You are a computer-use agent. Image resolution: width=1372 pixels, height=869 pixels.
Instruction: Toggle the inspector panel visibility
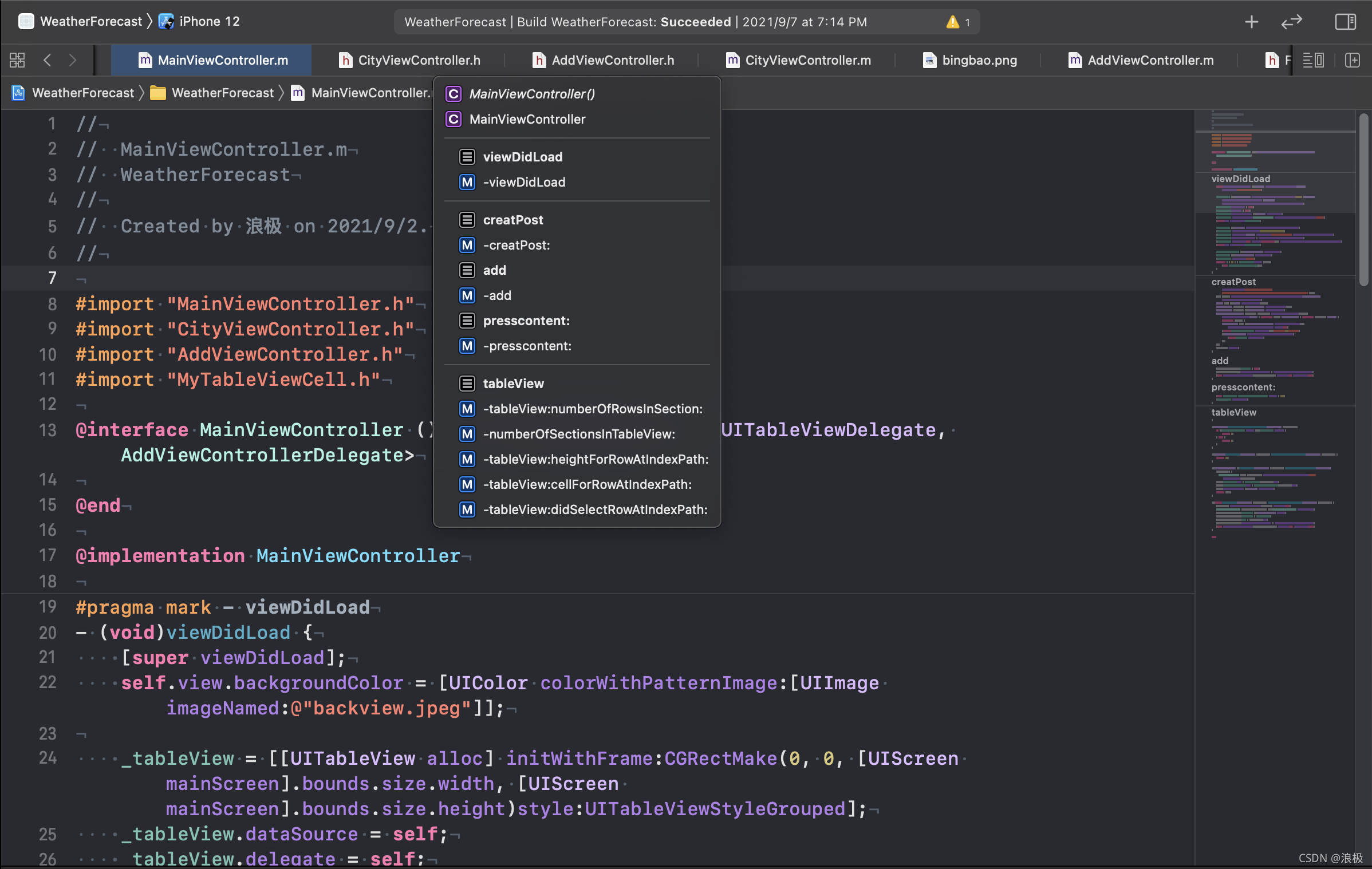coord(1345,22)
